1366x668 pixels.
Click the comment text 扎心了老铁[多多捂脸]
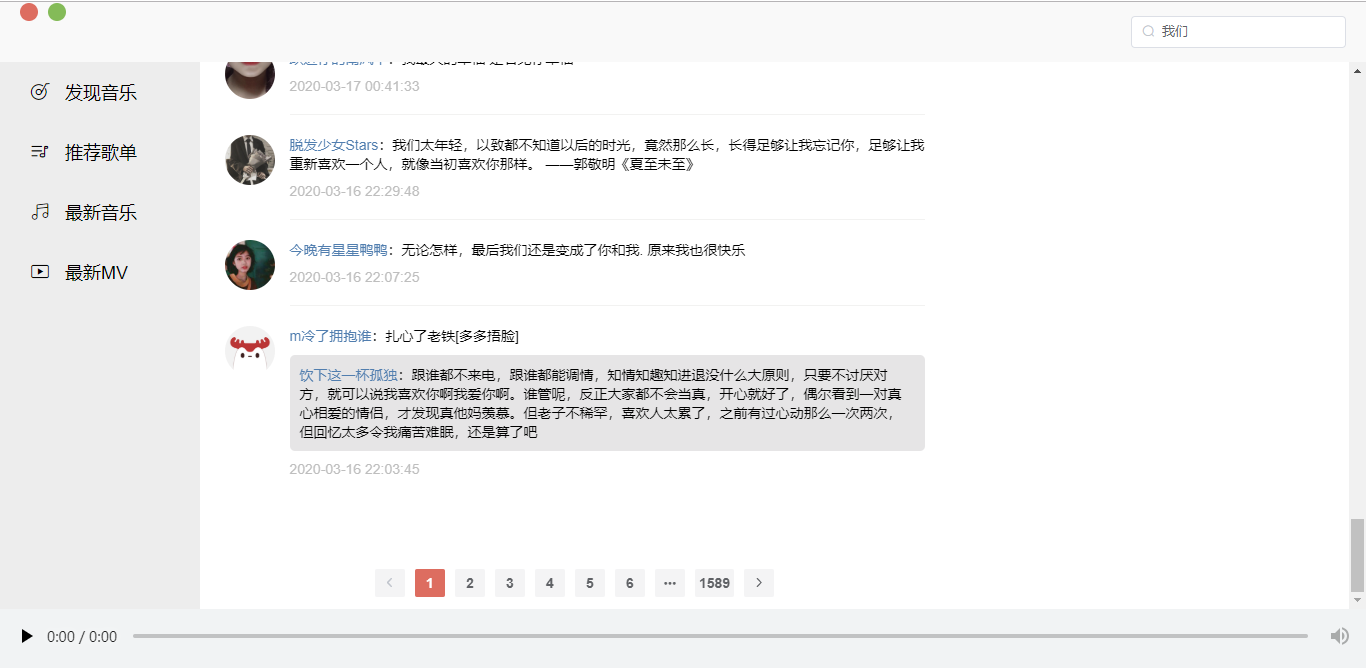[x=452, y=336]
